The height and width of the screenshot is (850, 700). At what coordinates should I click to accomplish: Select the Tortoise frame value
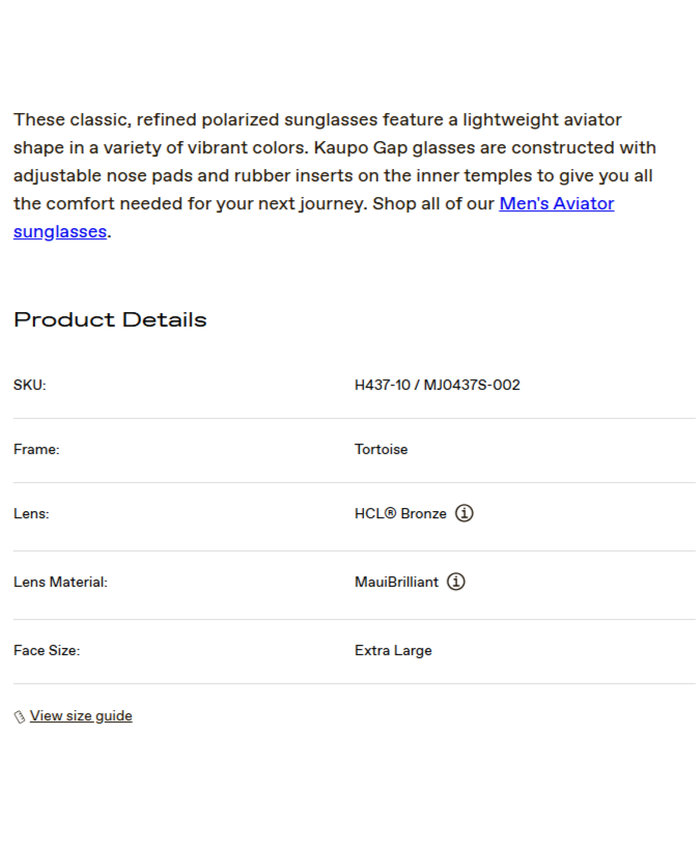(381, 449)
